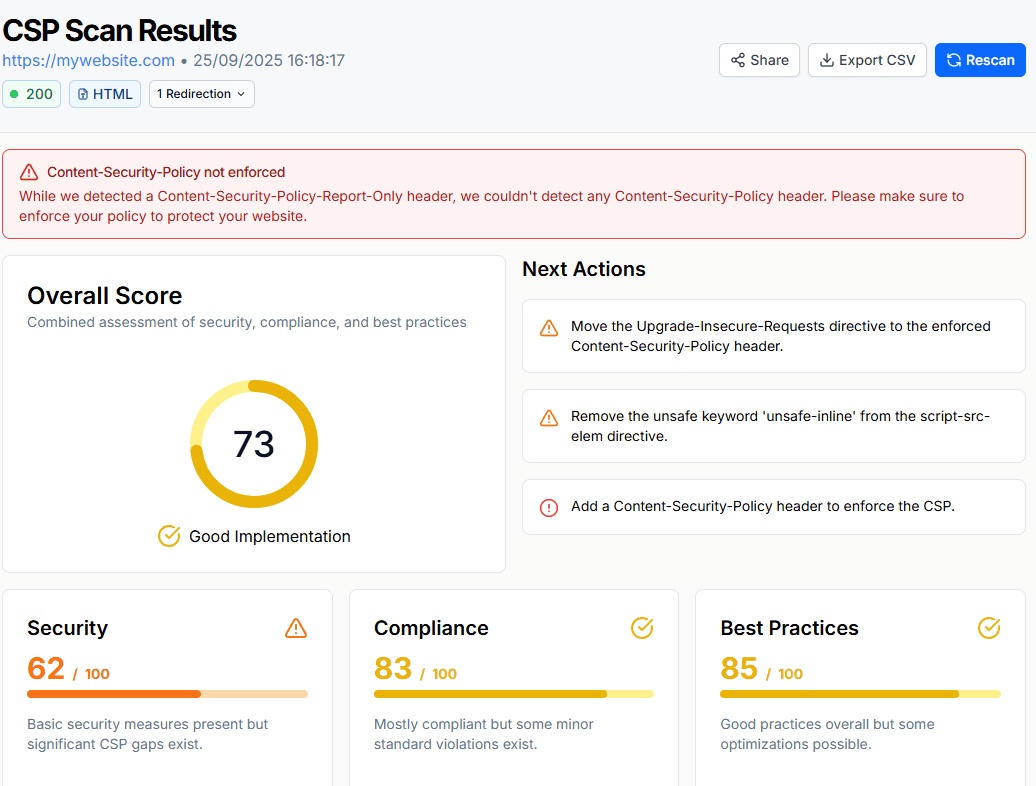Click the checkmark circle beside Compliance heading
This screenshot has width=1036, height=786.
641,628
